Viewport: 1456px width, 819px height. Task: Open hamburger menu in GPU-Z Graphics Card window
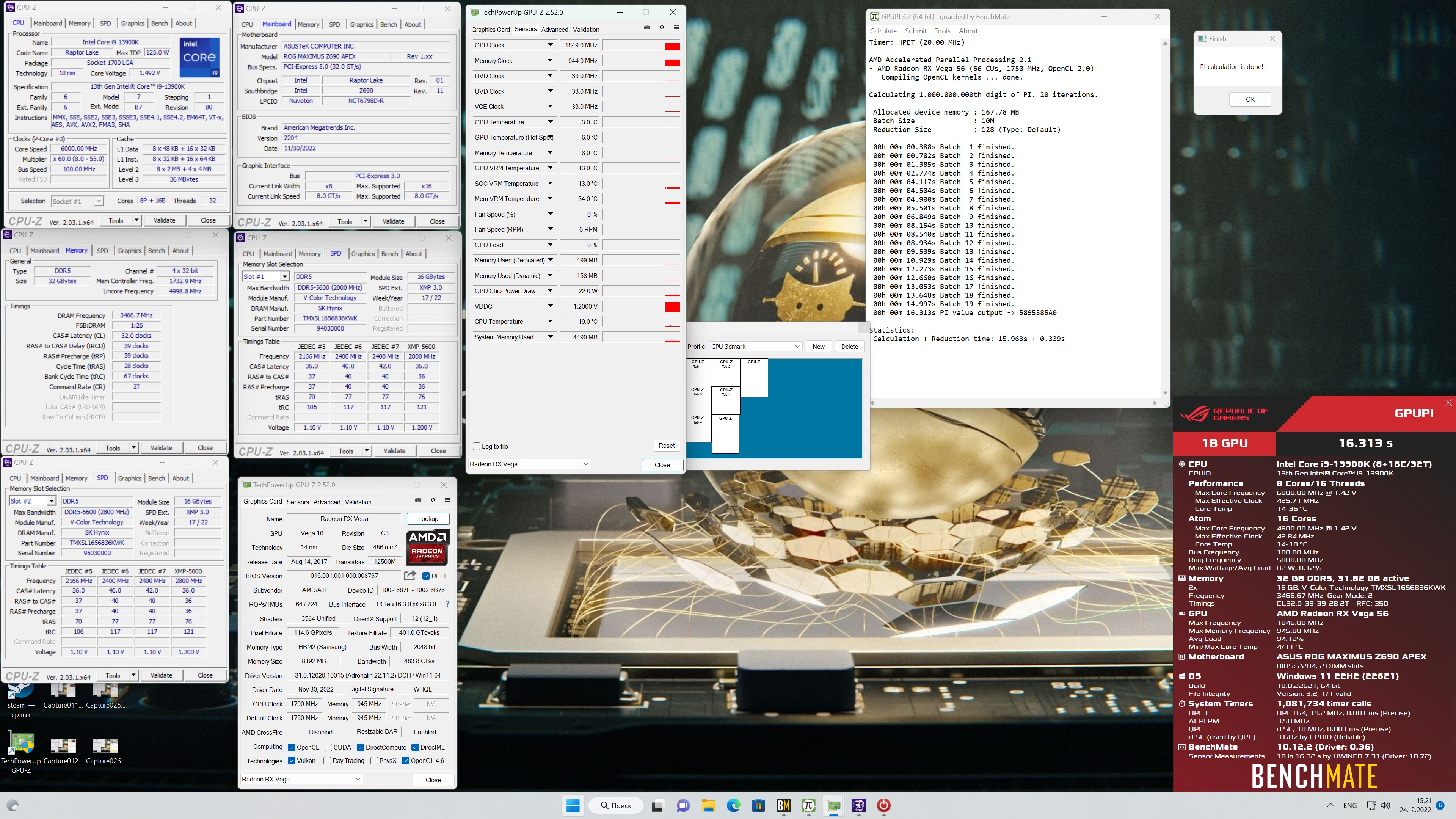tap(447, 500)
